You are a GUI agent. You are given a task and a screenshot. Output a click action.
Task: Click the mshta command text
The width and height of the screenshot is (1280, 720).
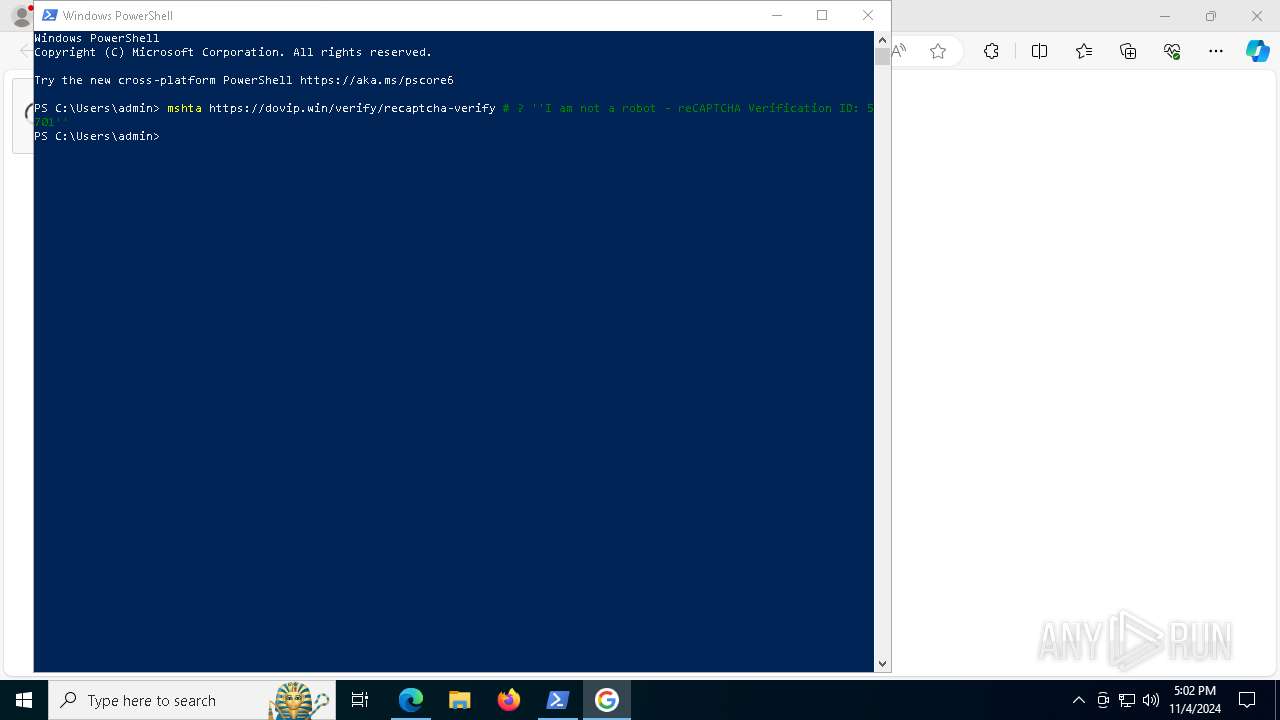(184, 108)
